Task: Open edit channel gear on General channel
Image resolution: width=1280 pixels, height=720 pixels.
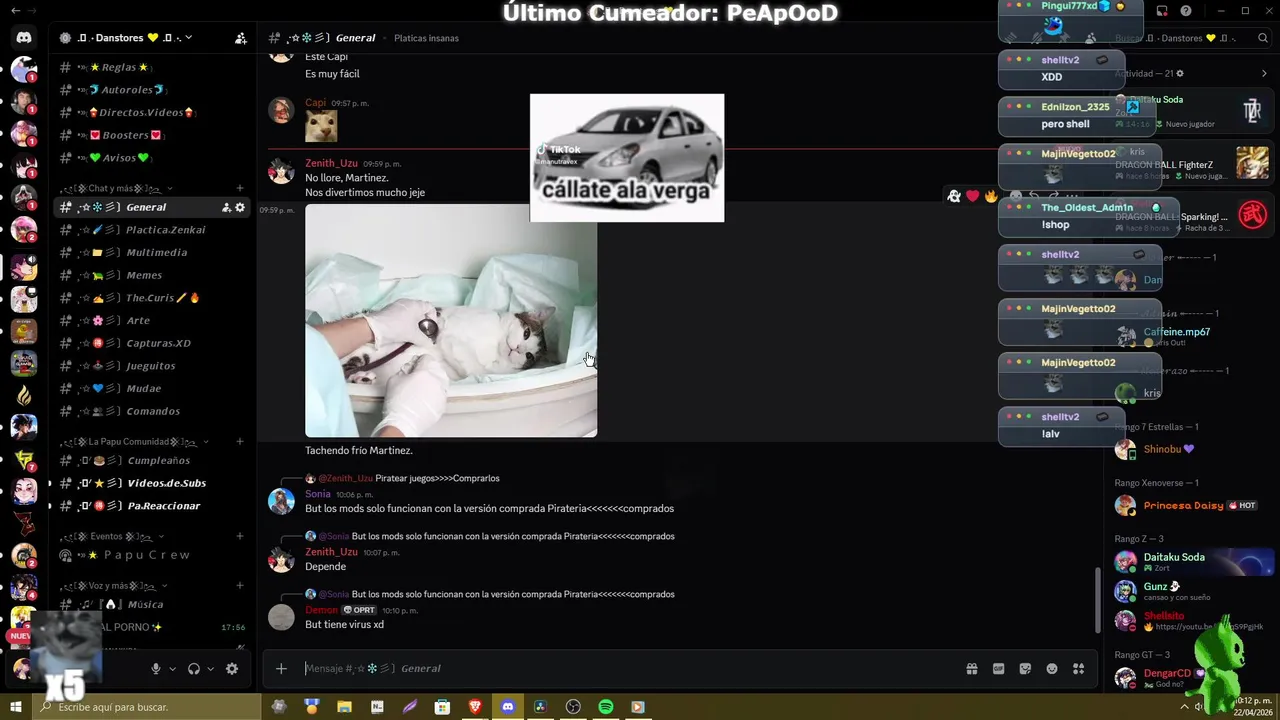Action: 240,207
